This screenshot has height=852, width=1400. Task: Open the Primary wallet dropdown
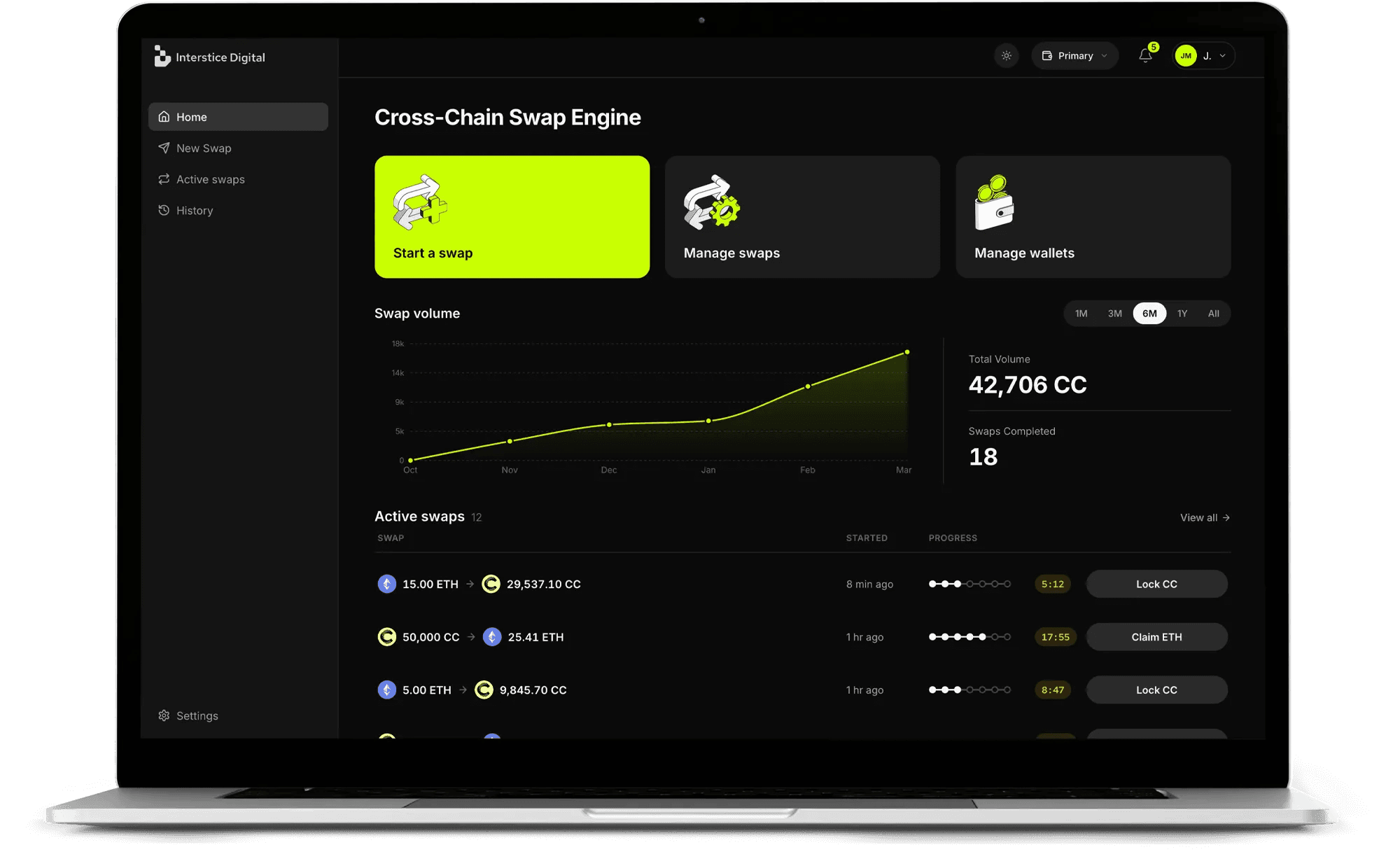[x=1074, y=56]
